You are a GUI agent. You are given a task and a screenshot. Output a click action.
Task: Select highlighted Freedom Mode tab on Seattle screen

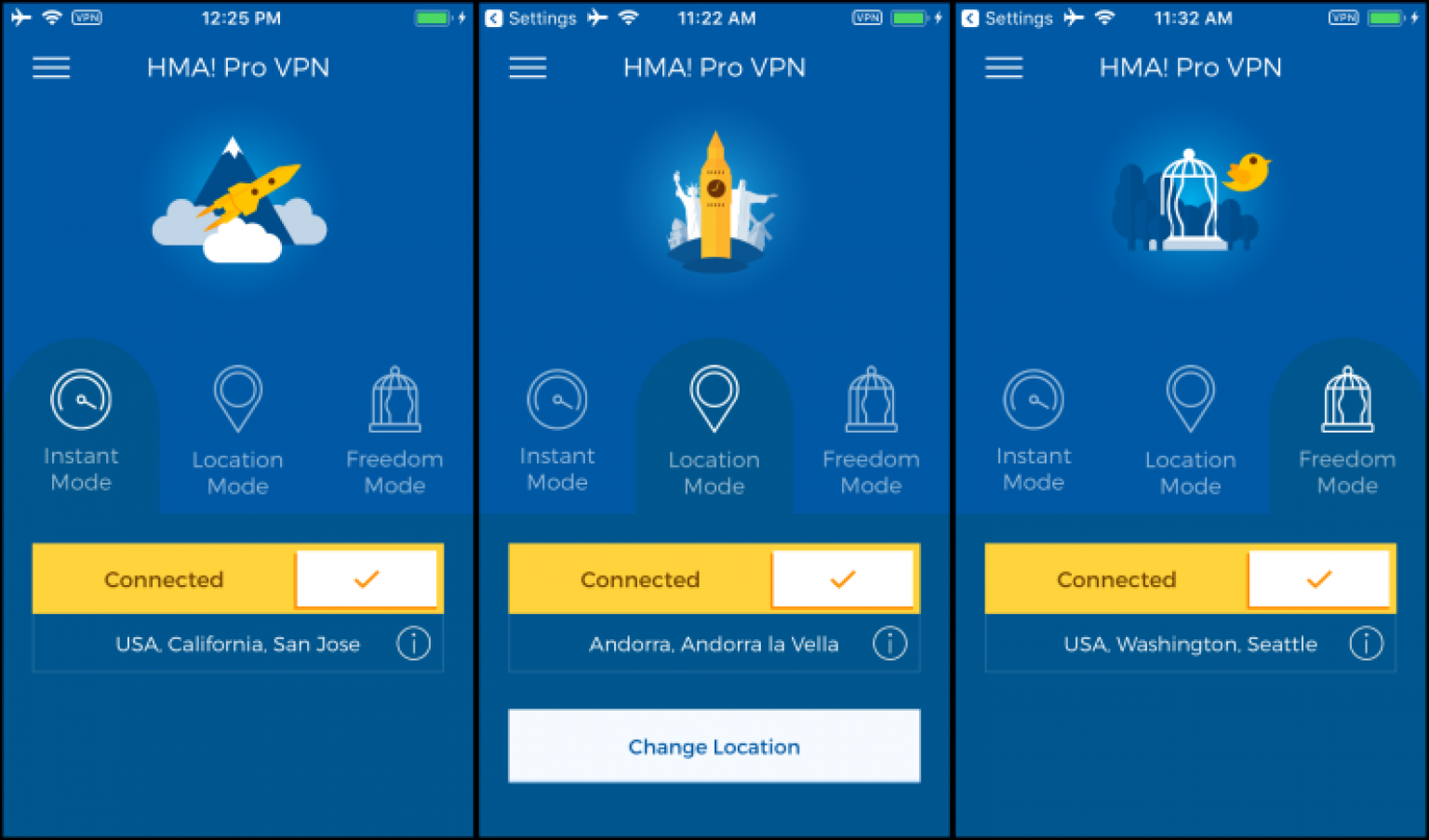(x=1347, y=432)
